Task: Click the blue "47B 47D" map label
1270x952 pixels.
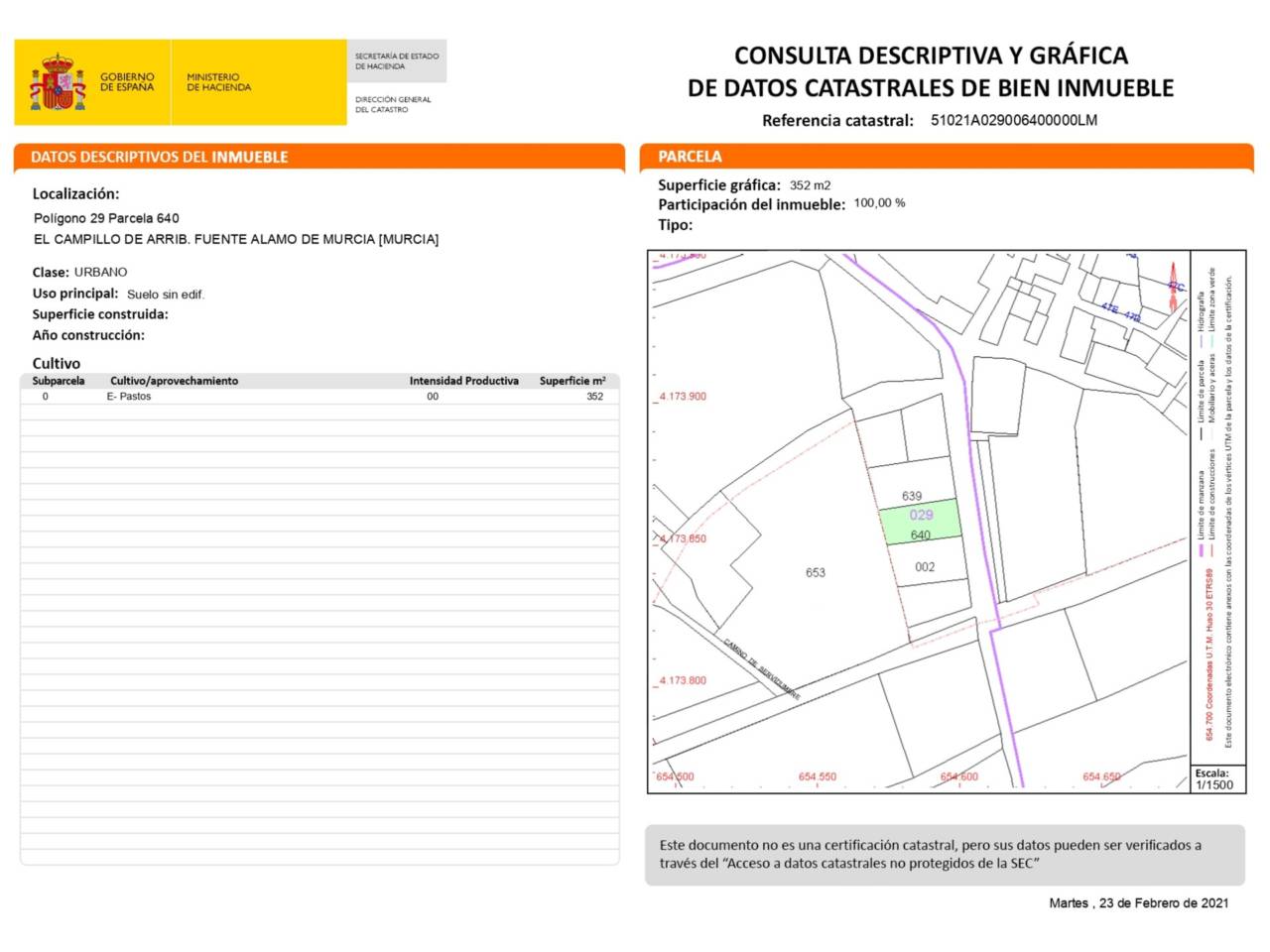Action: pos(1121,312)
